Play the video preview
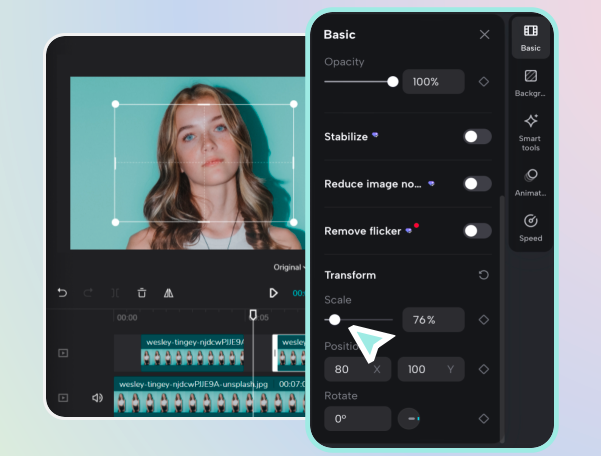601x456 pixels. (273, 293)
